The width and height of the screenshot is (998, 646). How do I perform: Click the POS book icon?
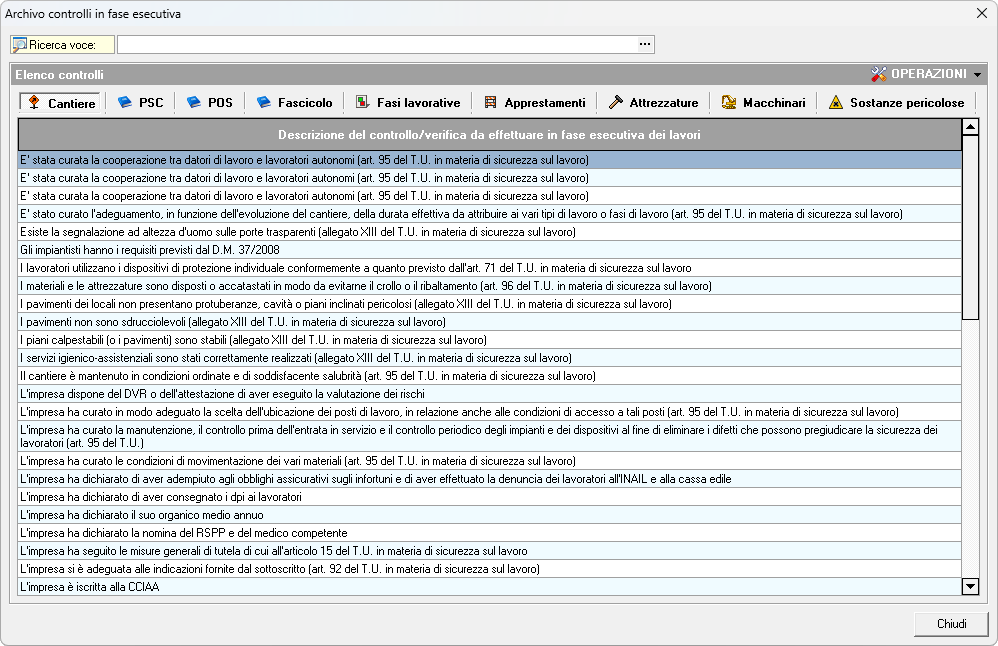pos(194,103)
